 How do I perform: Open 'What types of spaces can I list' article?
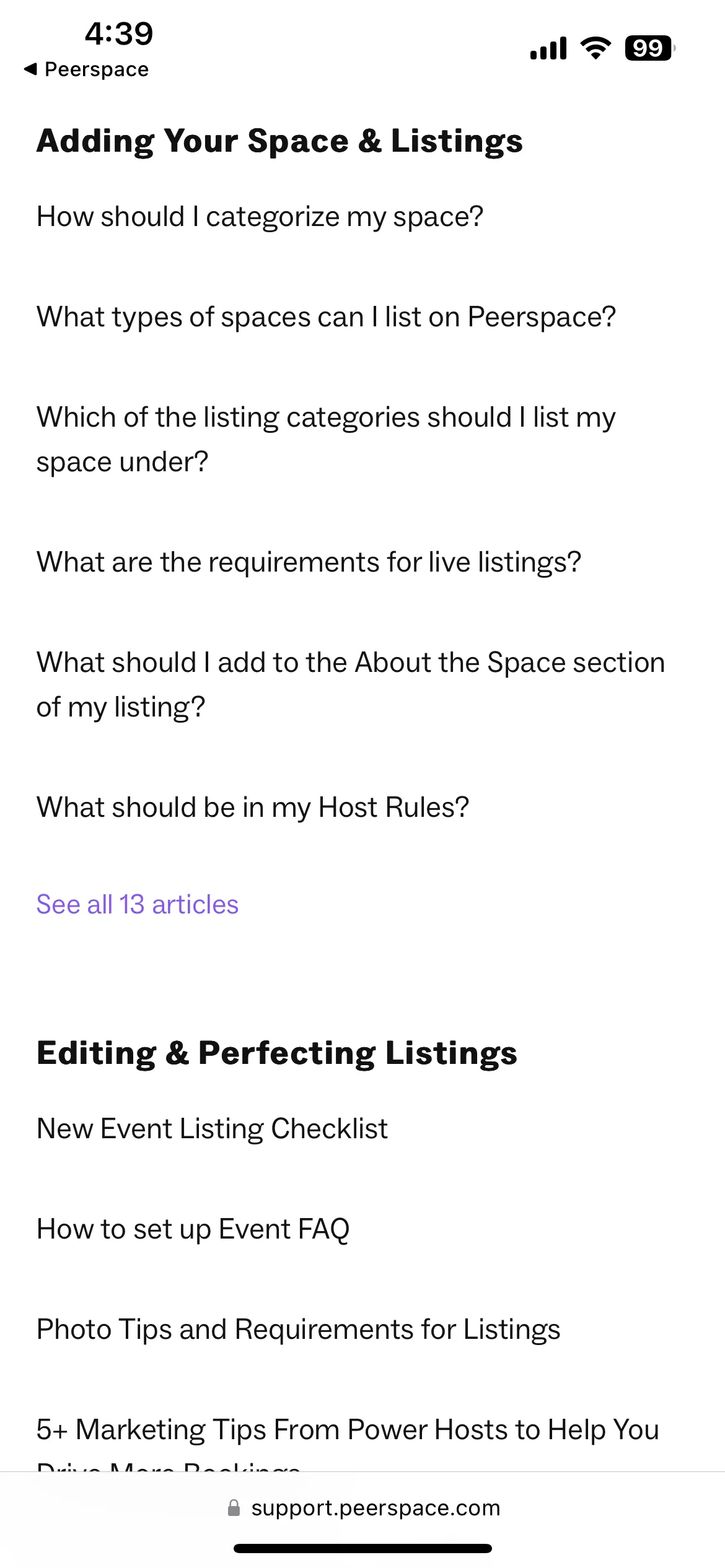326,317
